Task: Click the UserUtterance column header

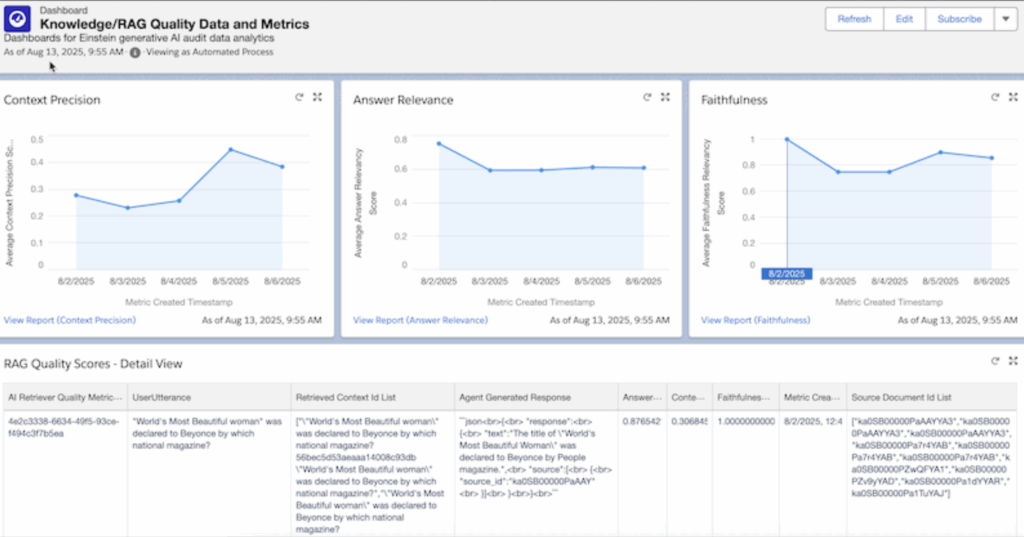Action: 162,396
